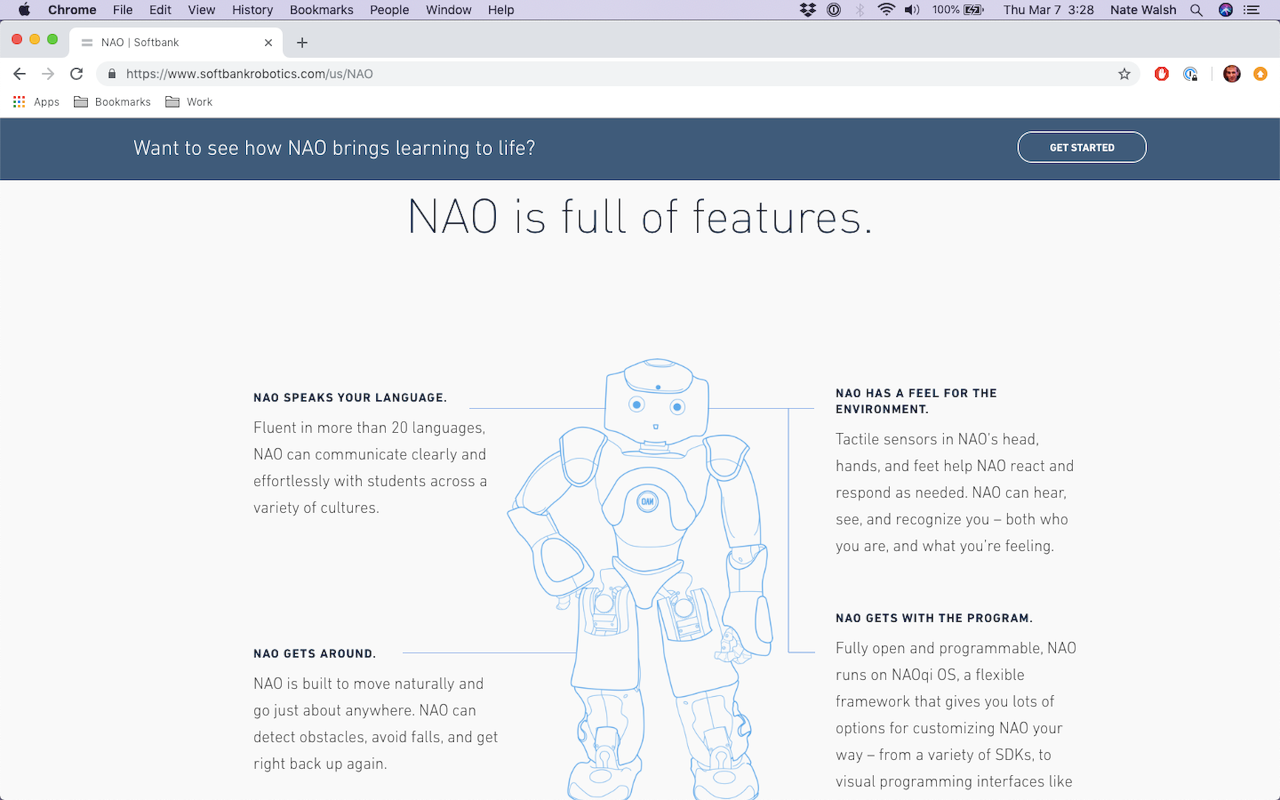This screenshot has width=1280, height=800.
Task: Click the NAO robot line illustration
Action: [x=640, y=578]
